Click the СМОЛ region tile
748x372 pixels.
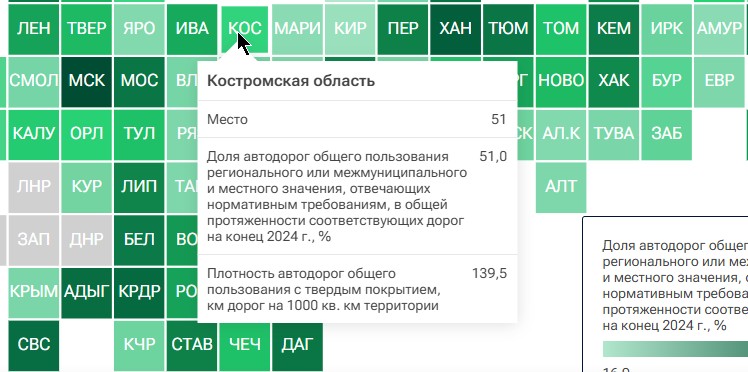point(33,82)
